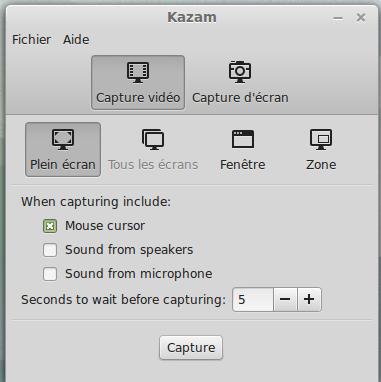This screenshot has height=382, width=381.
Task: Open the Fichier menu
Action: [31, 40]
